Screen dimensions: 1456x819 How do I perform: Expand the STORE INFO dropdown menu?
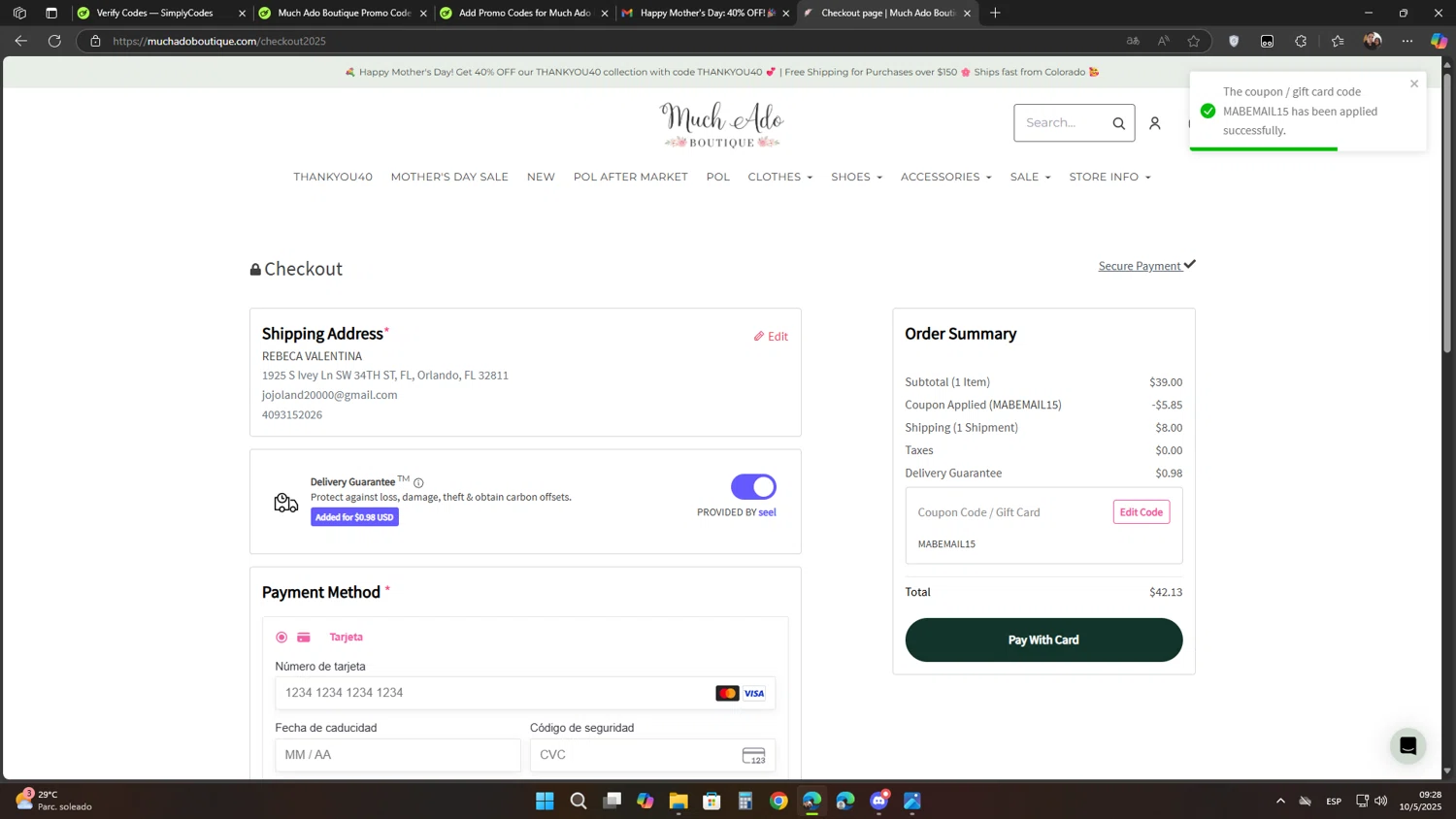tap(1109, 177)
